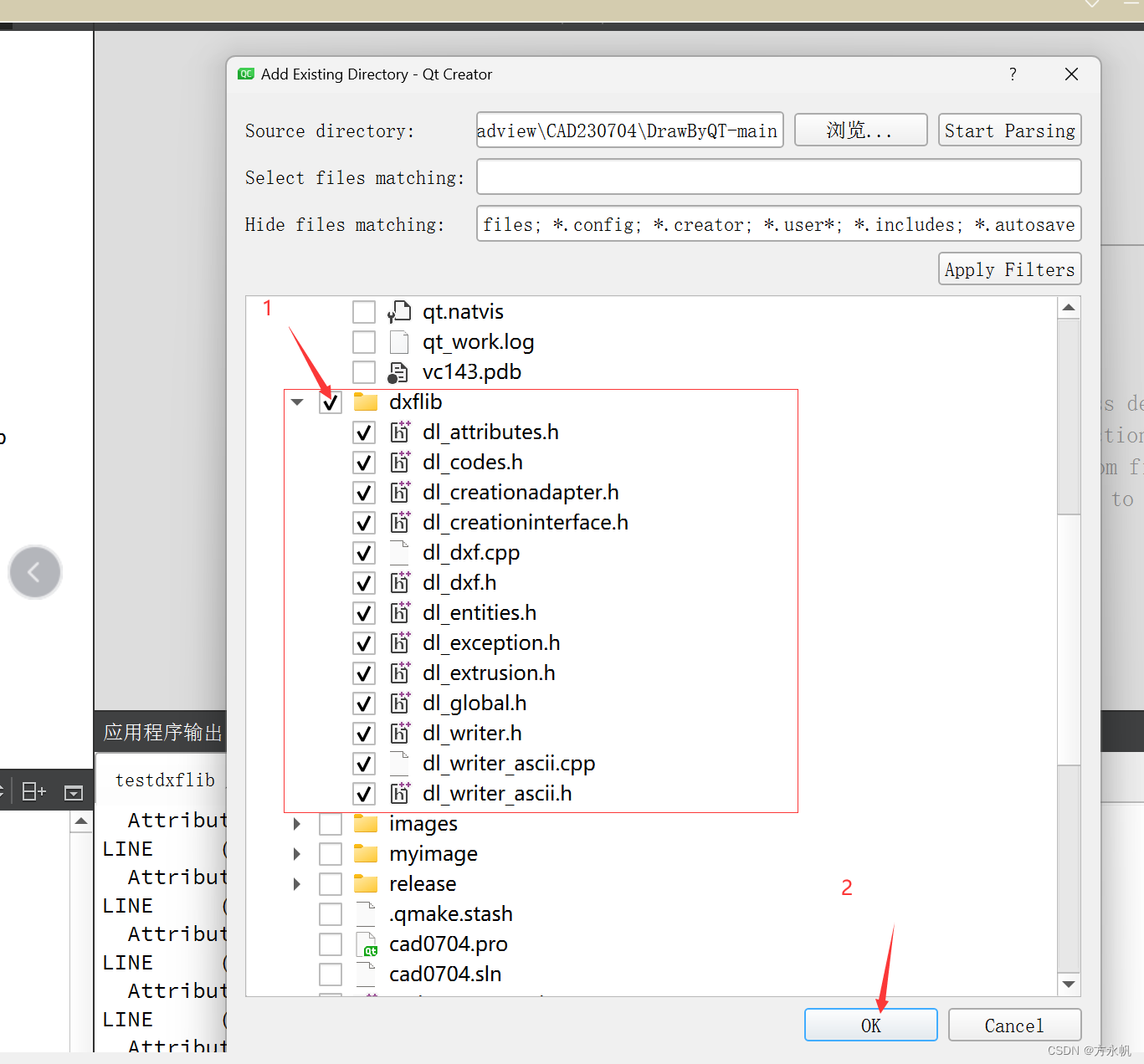
Task: Select the myimage folder name
Action: 433,854
